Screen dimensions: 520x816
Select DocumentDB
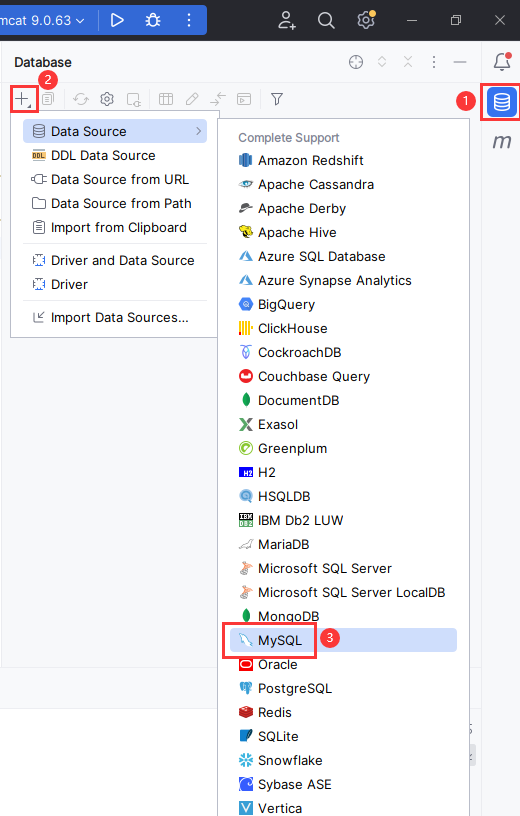coord(344,400)
